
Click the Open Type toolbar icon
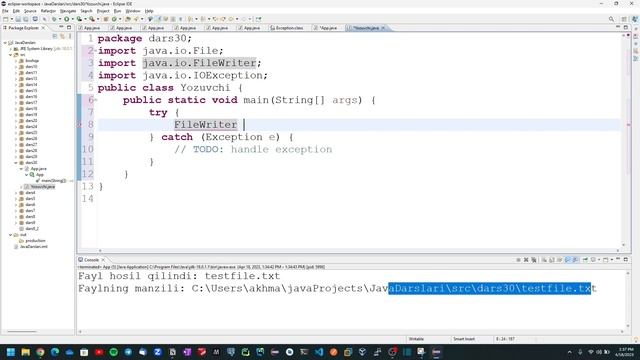click(x=128, y=19)
